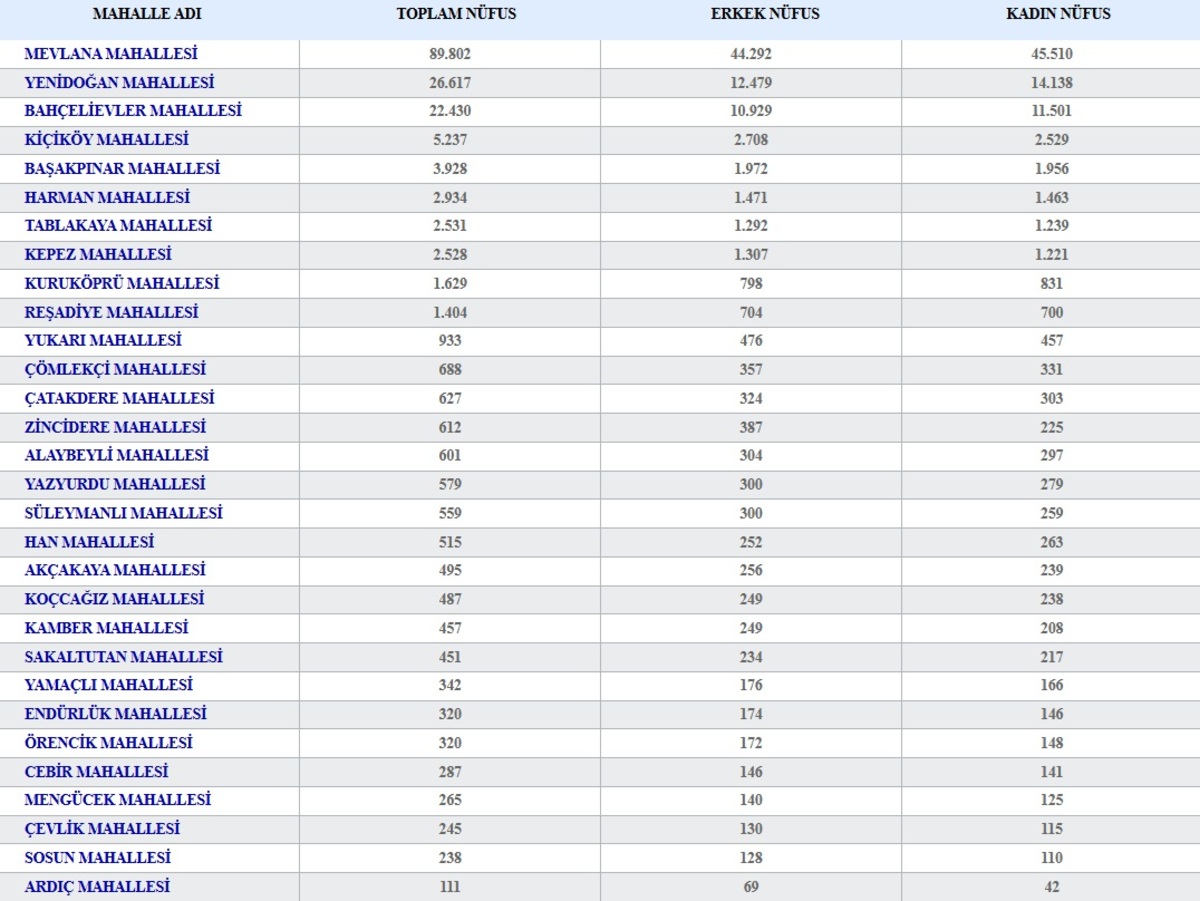This screenshot has height=901, width=1200.
Task: Open the YENİDOĞAN MAHALLESİ link
Action: pos(119,83)
